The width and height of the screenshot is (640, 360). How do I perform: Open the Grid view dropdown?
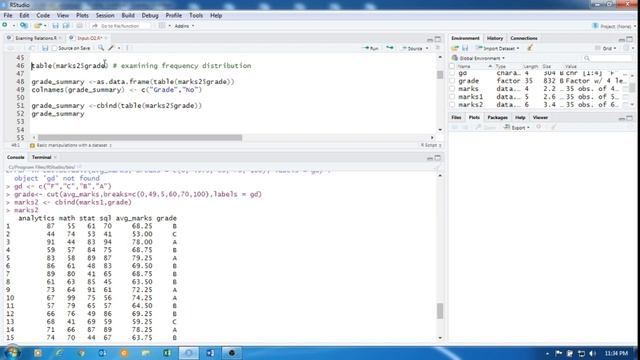point(606,48)
